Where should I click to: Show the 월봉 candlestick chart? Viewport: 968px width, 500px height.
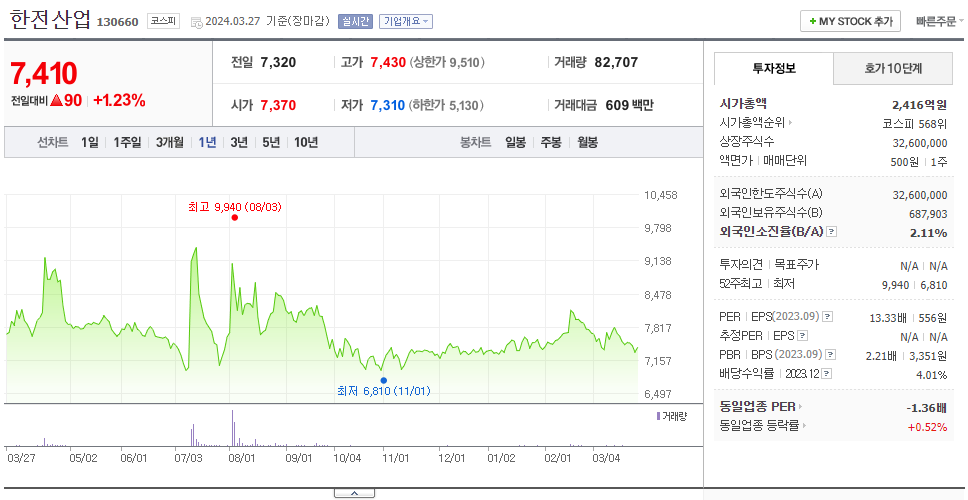tap(588, 143)
